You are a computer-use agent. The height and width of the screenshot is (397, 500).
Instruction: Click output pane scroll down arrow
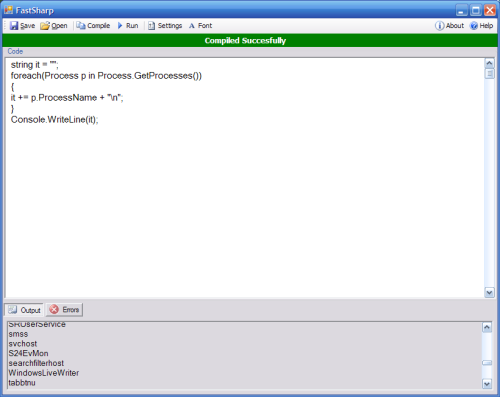pyautogui.click(x=487, y=384)
